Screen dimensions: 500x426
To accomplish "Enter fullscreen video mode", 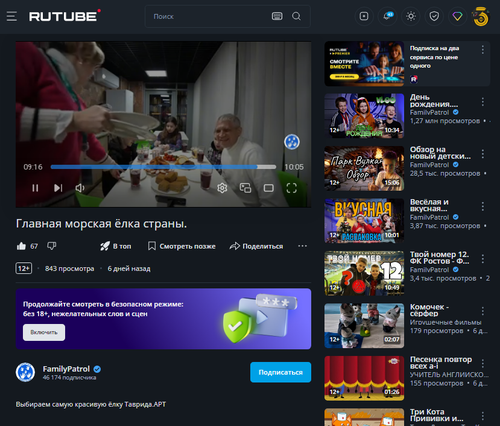I will click(292, 188).
